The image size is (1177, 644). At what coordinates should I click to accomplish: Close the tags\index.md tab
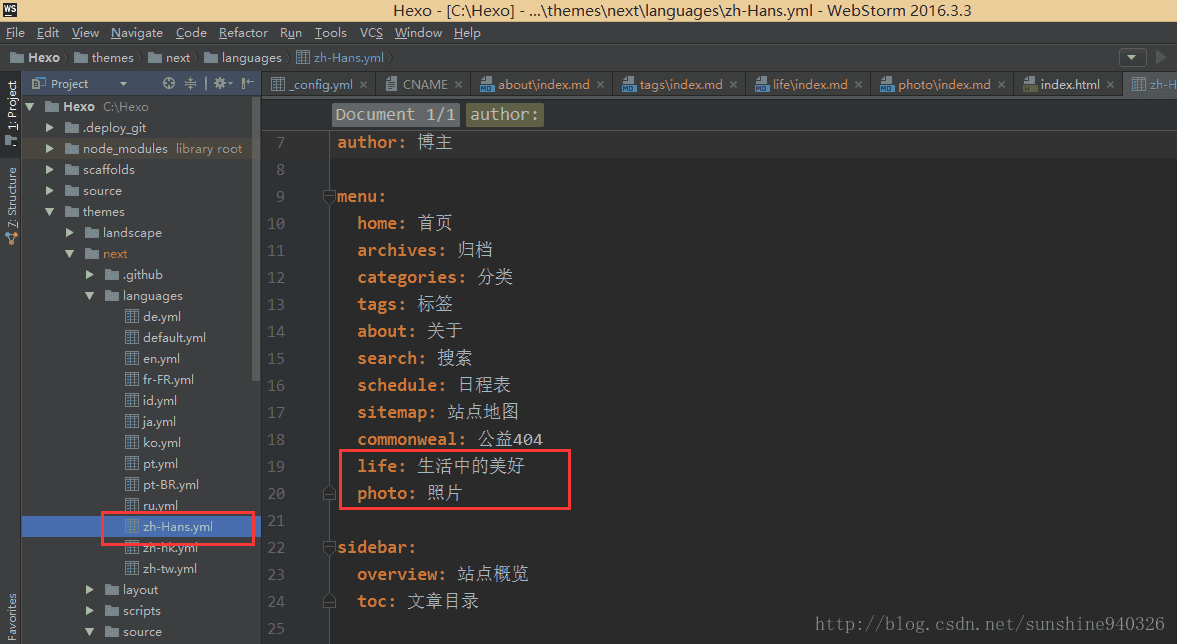(x=733, y=85)
